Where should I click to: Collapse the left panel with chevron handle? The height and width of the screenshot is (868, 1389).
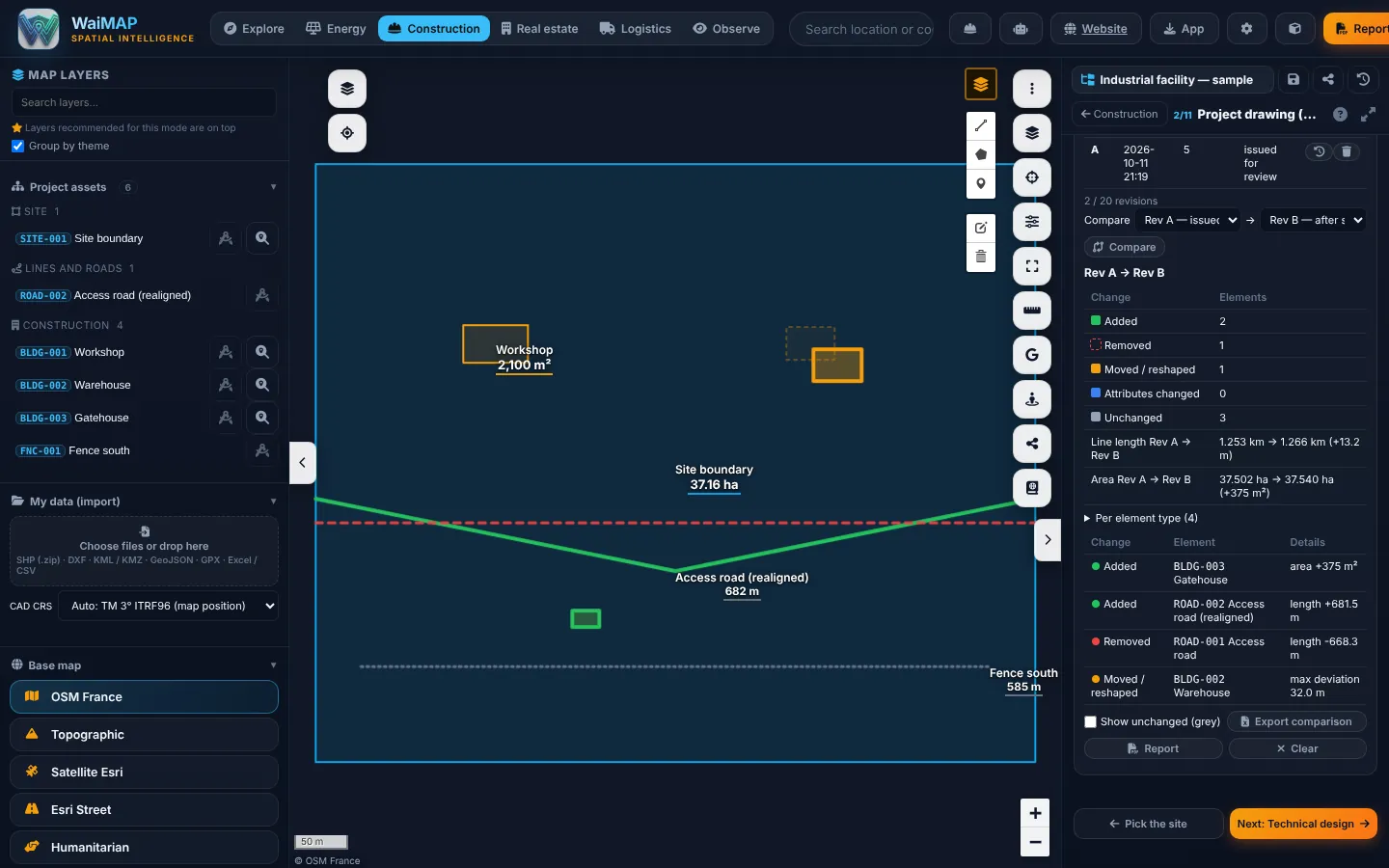point(302,463)
